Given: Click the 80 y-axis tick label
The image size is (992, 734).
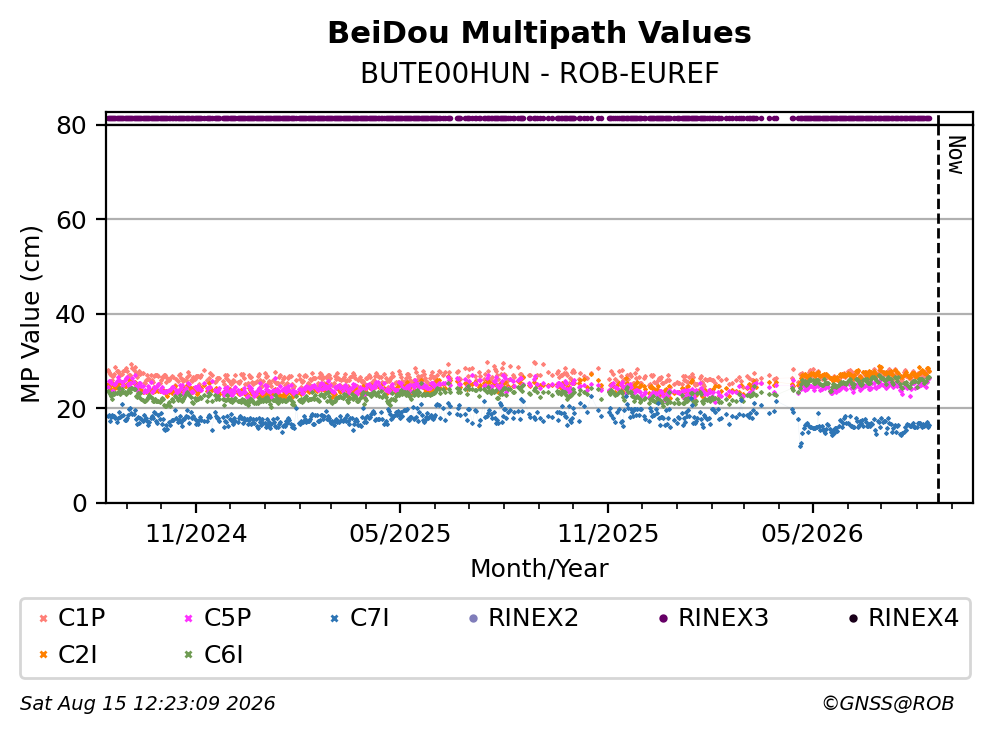Looking at the screenshot, I should tap(71, 125).
